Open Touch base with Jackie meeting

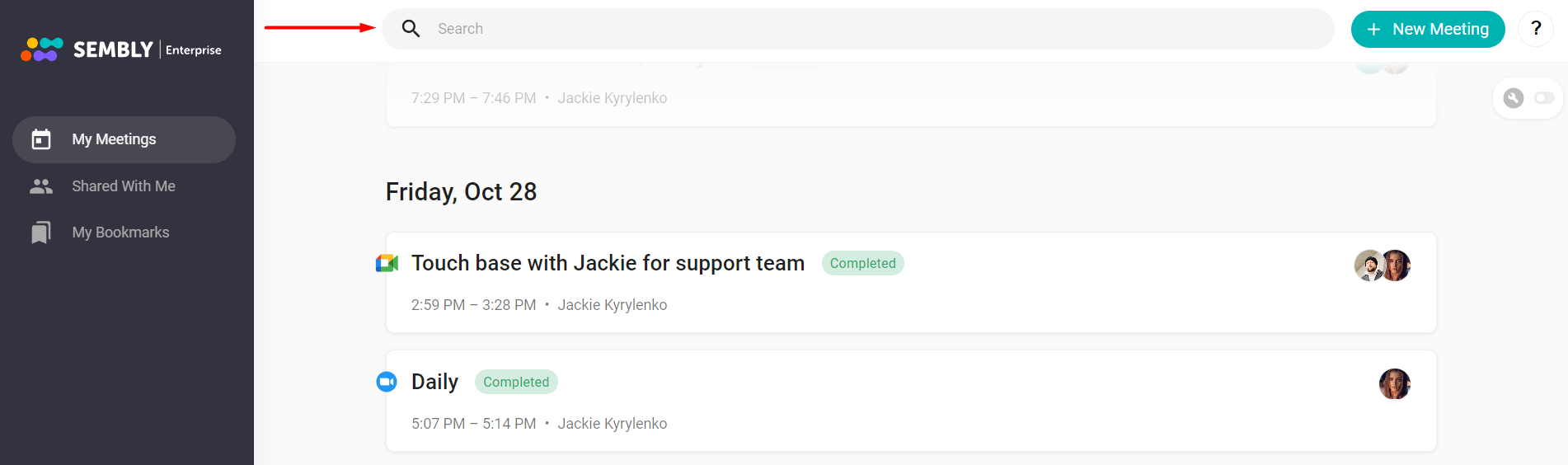(608, 263)
